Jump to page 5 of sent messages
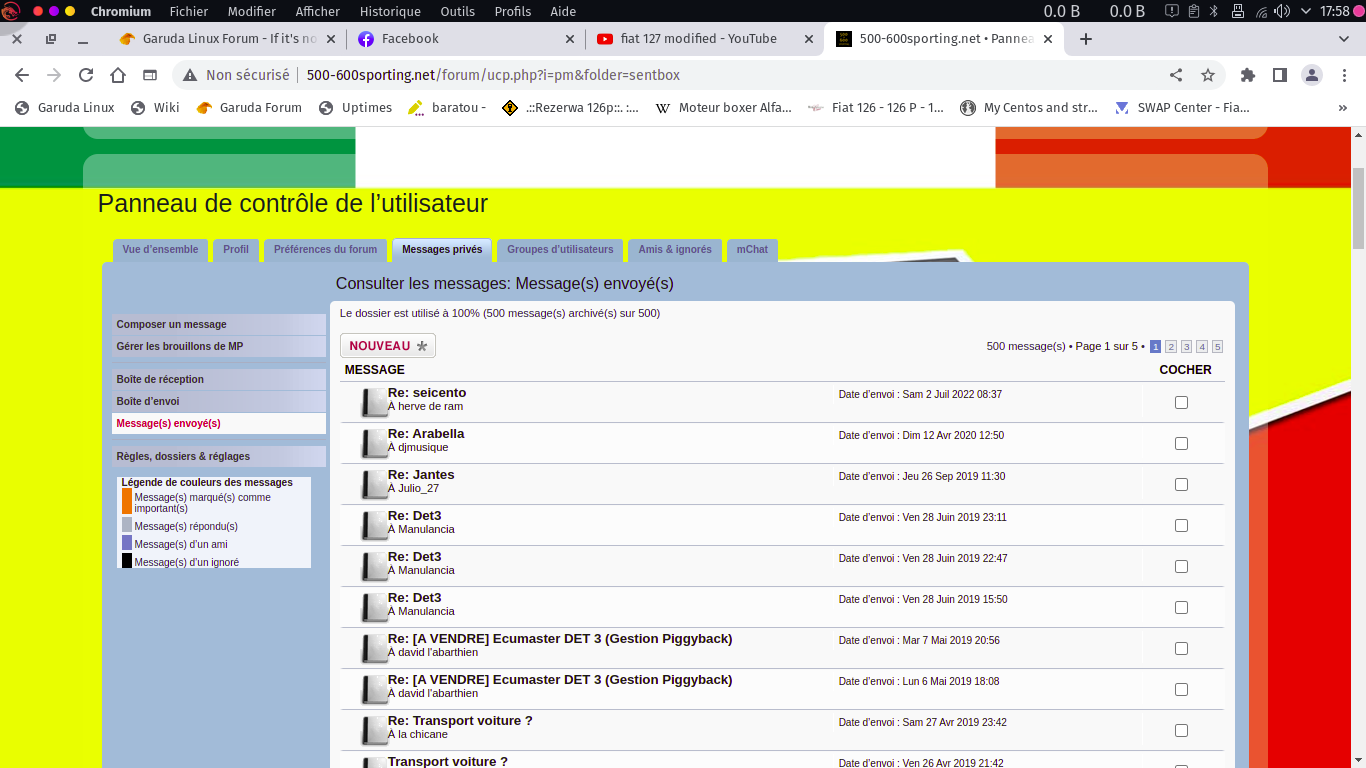Viewport: 1366px width, 768px height. (x=1217, y=347)
